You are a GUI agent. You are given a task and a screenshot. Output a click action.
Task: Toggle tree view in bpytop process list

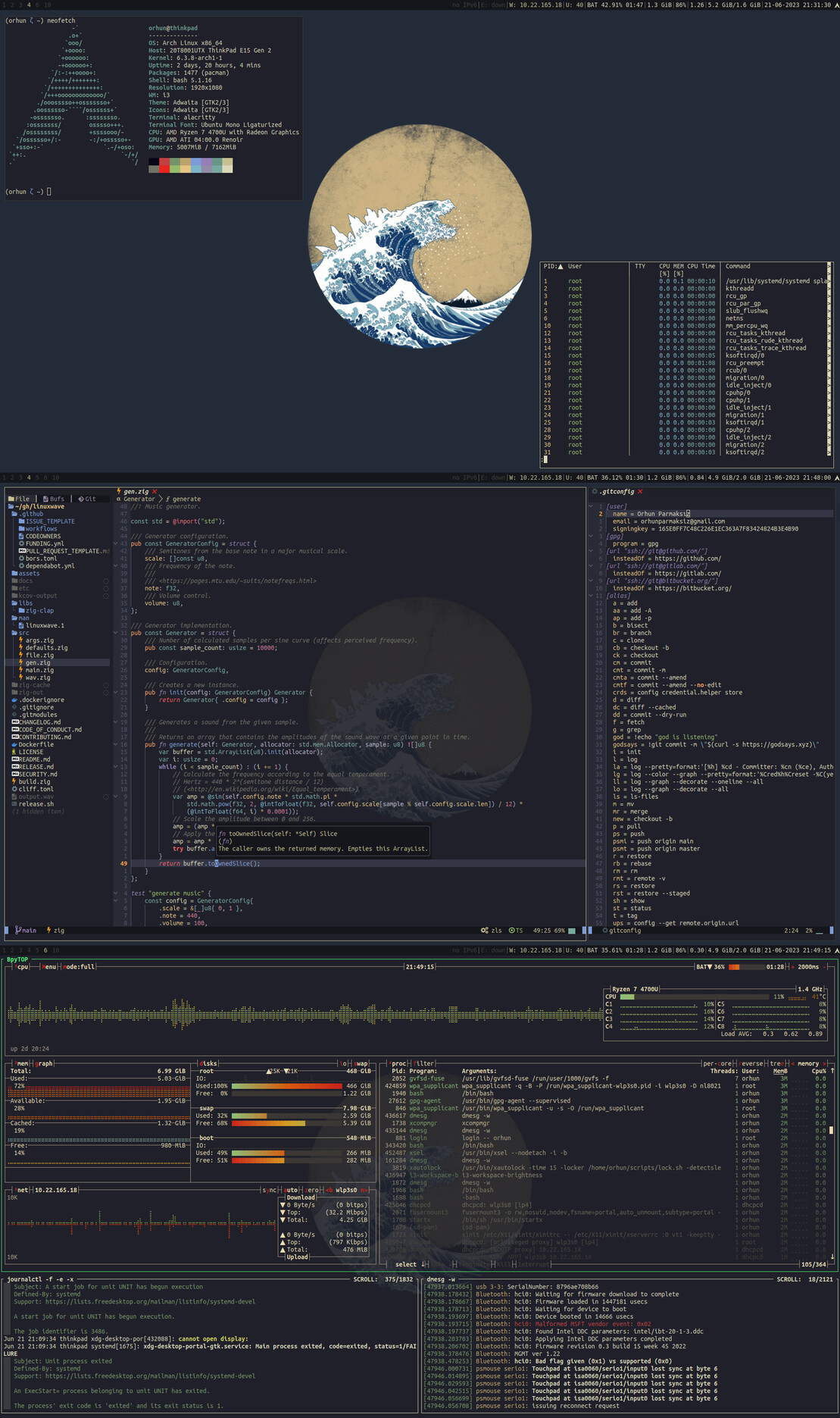[x=777, y=1063]
